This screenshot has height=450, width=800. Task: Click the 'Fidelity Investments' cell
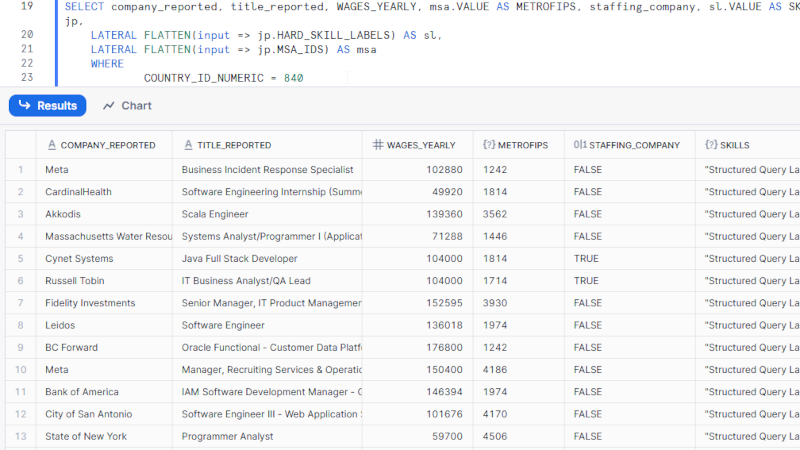(x=104, y=303)
